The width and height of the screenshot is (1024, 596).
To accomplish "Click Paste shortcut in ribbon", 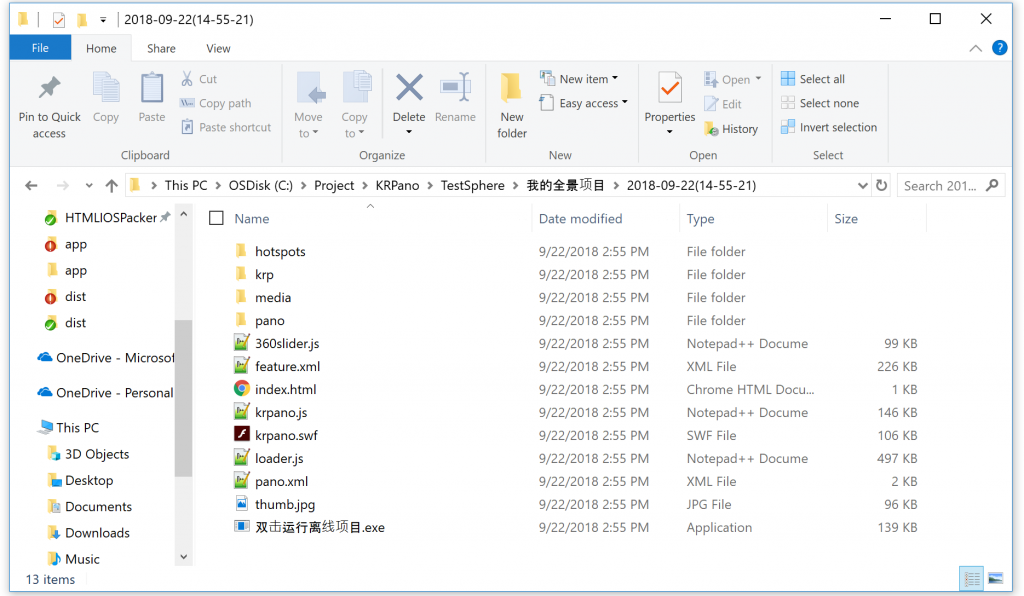I will 226,127.
